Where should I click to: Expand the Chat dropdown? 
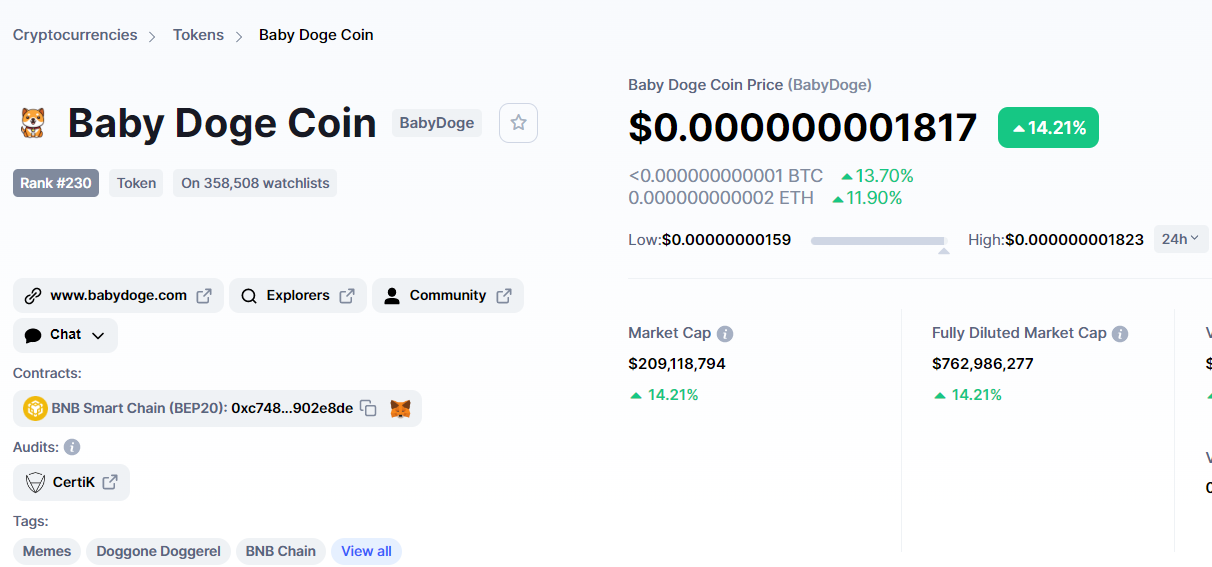(65, 335)
